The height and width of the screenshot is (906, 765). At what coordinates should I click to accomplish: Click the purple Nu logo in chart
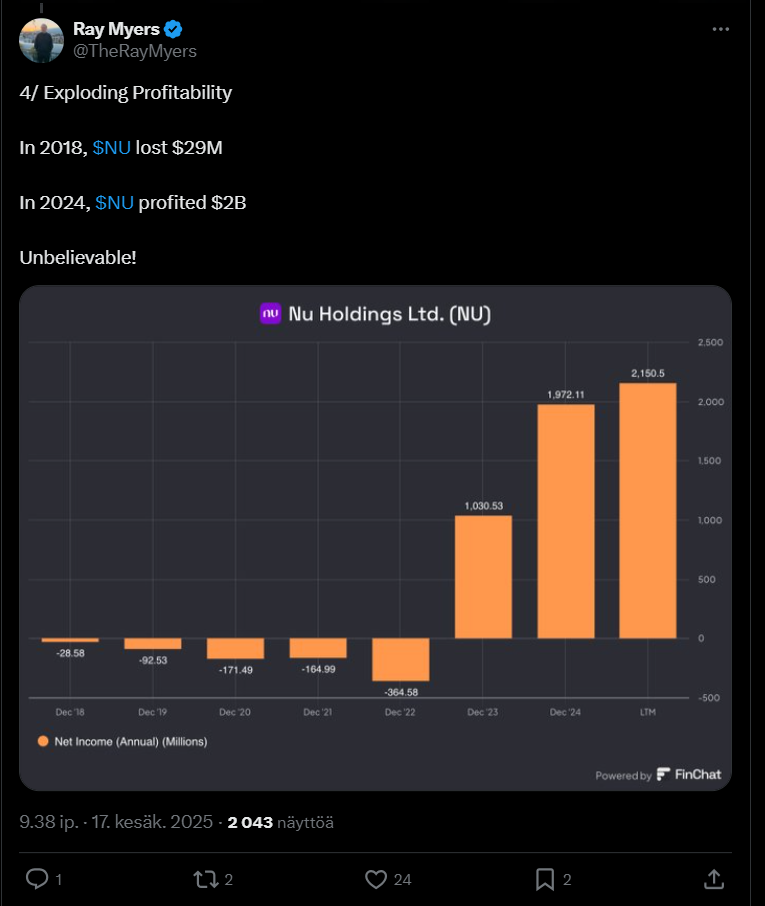point(270,314)
